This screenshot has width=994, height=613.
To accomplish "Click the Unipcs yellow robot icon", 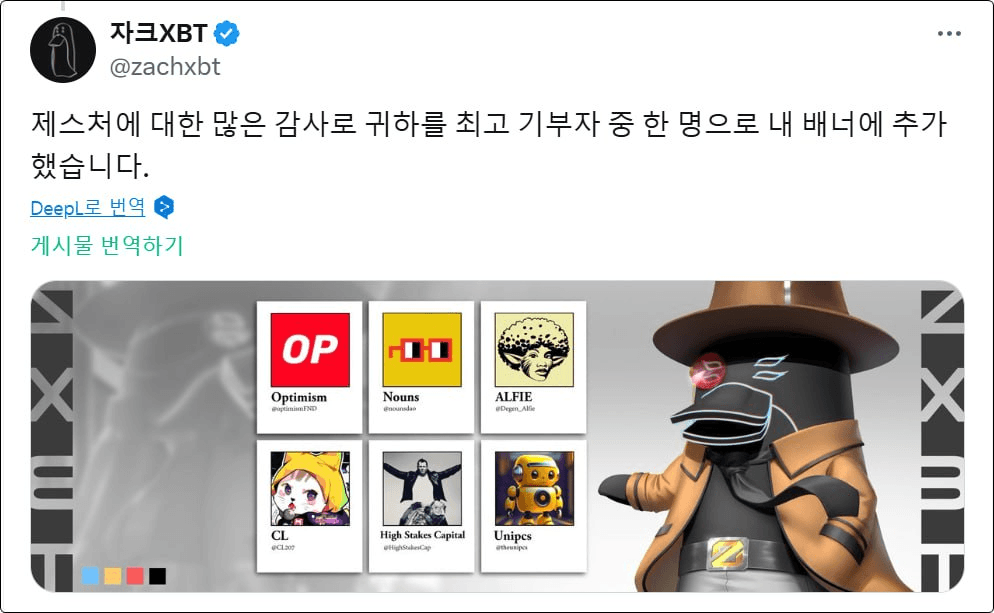I will pyautogui.click(x=534, y=488).
